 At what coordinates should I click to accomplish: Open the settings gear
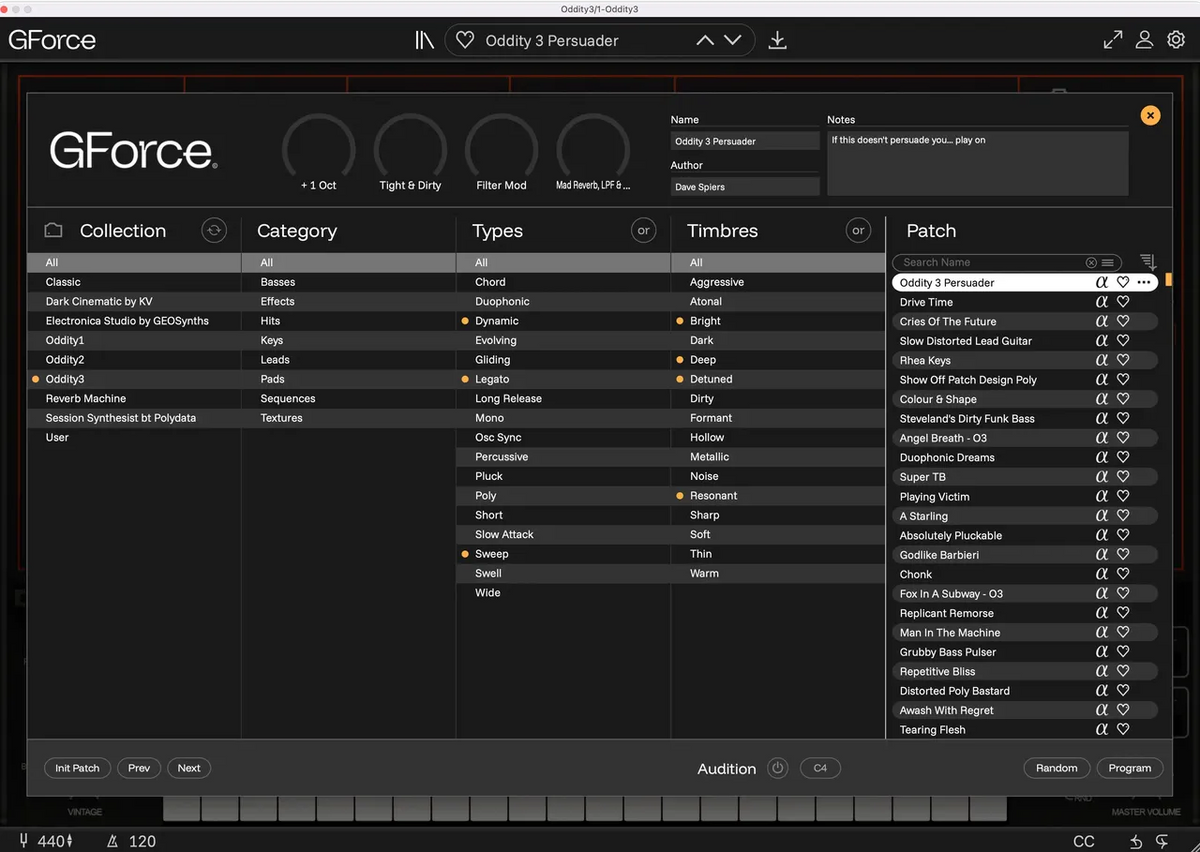tap(1176, 40)
